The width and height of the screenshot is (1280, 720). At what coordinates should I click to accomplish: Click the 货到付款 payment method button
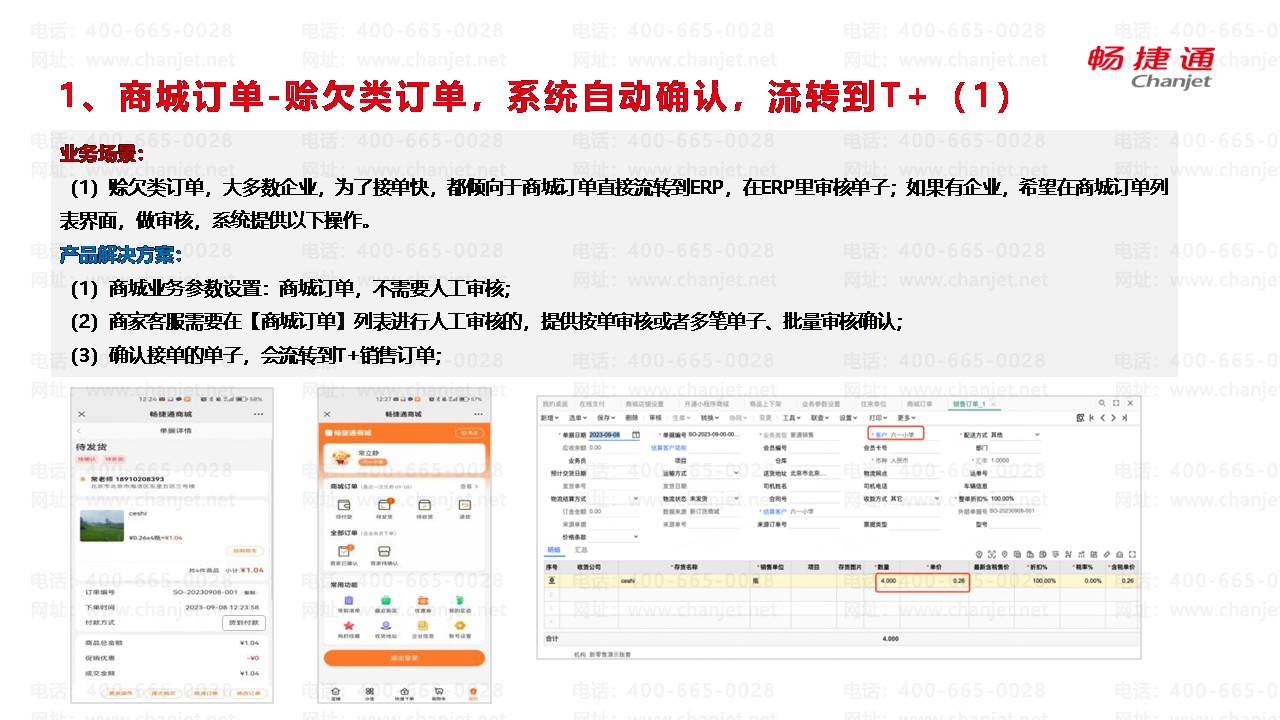click(x=244, y=622)
